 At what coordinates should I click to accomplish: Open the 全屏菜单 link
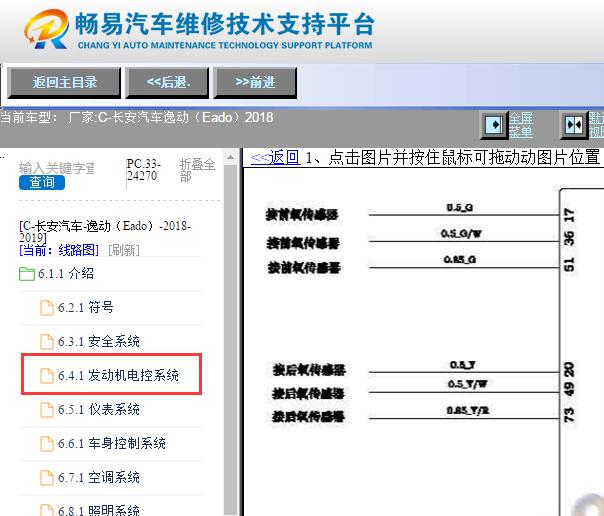point(520,125)
